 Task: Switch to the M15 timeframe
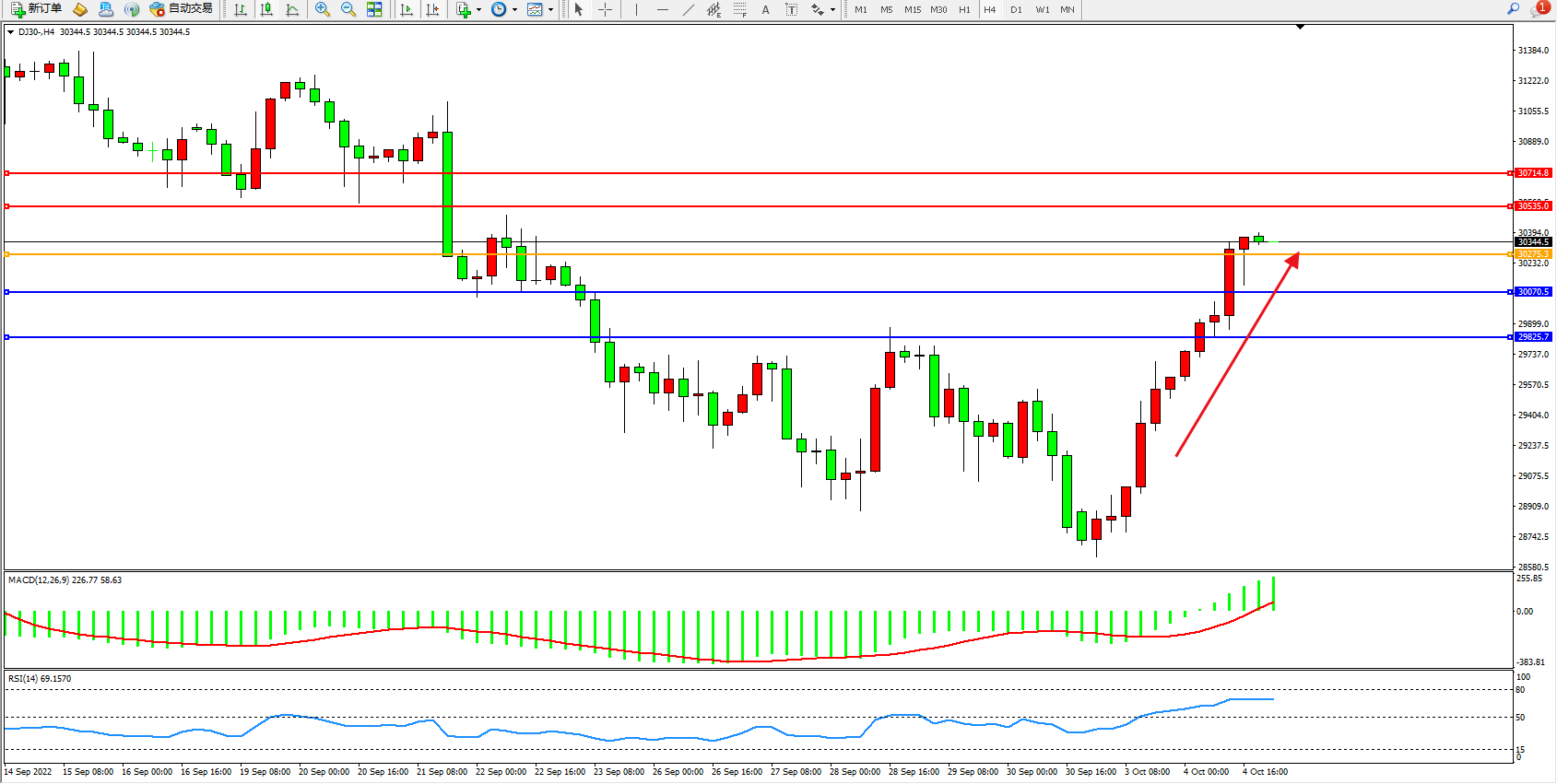point(912,9)
